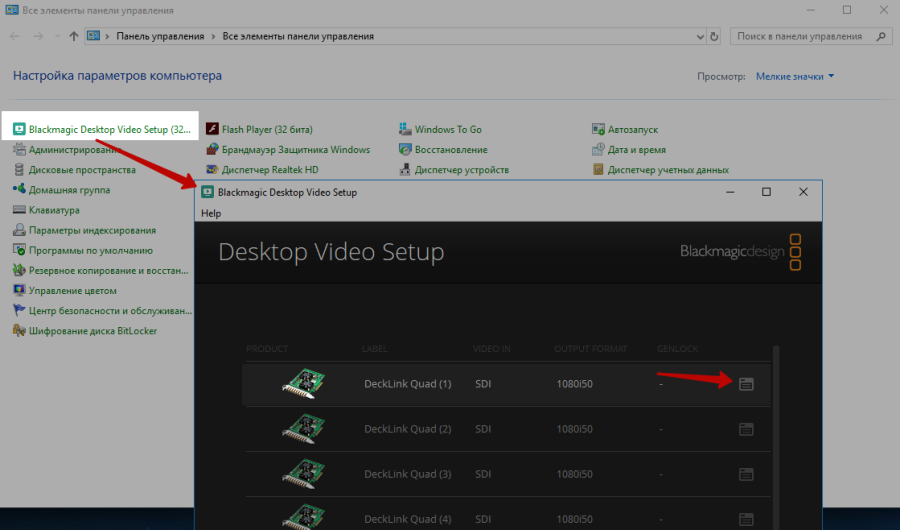Open Flash Player (32 бита) item
This screenshot has width=900, height=530.
(259, 129)
